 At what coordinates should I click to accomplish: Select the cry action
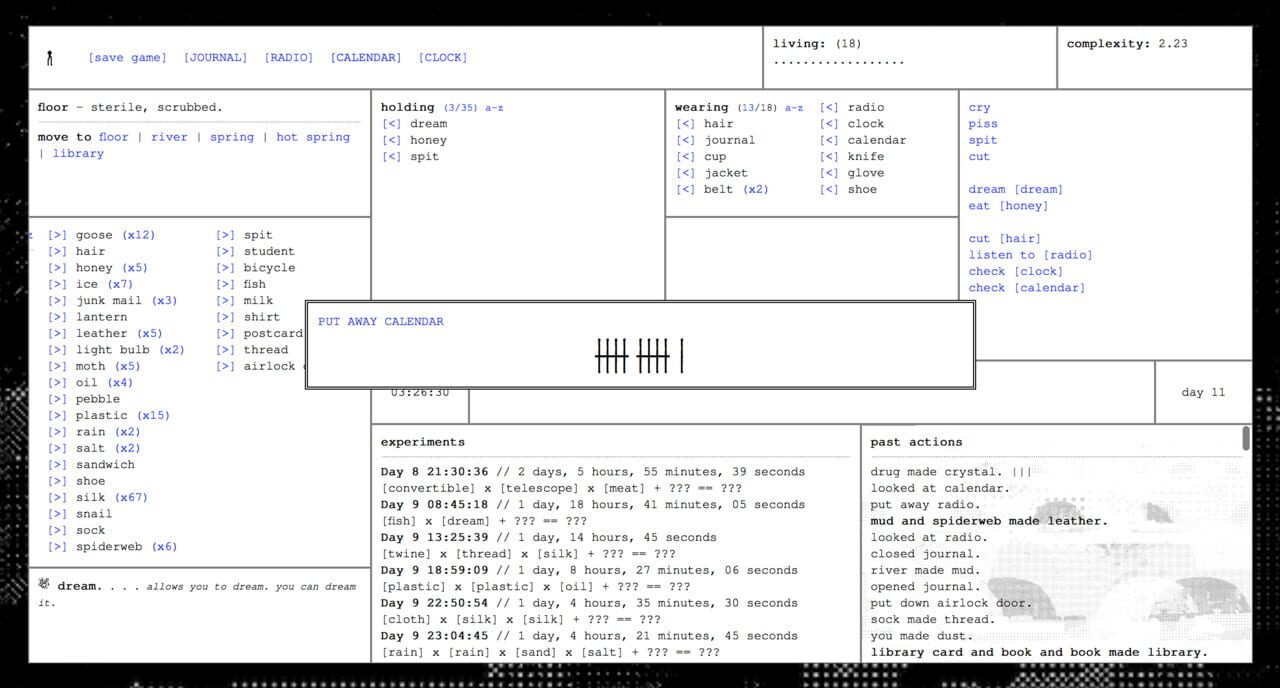pos(979,107)
